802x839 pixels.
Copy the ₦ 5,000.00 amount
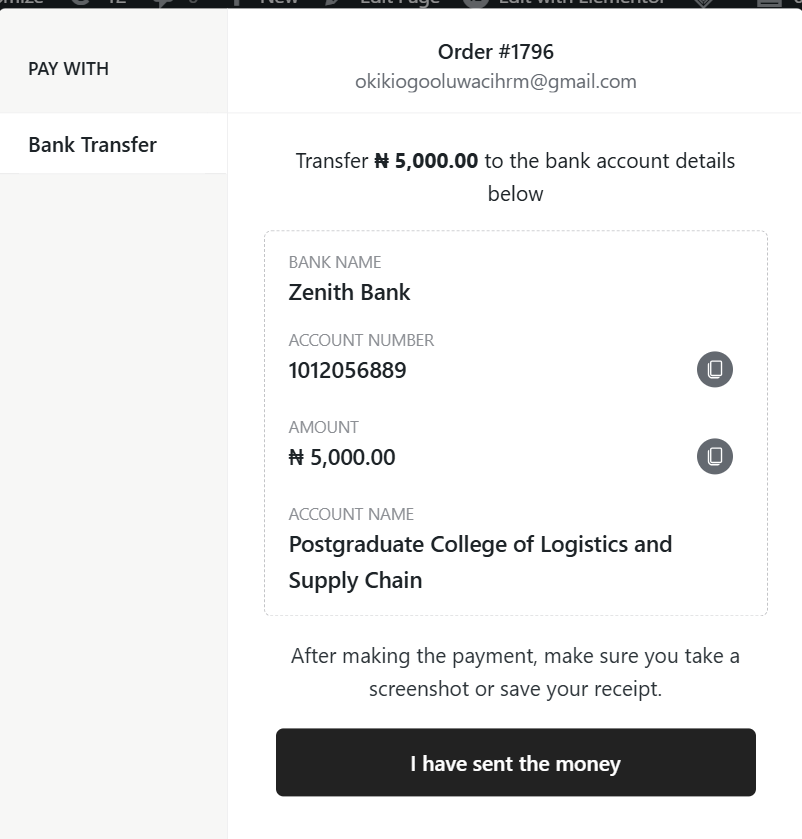tap(714, 456)
